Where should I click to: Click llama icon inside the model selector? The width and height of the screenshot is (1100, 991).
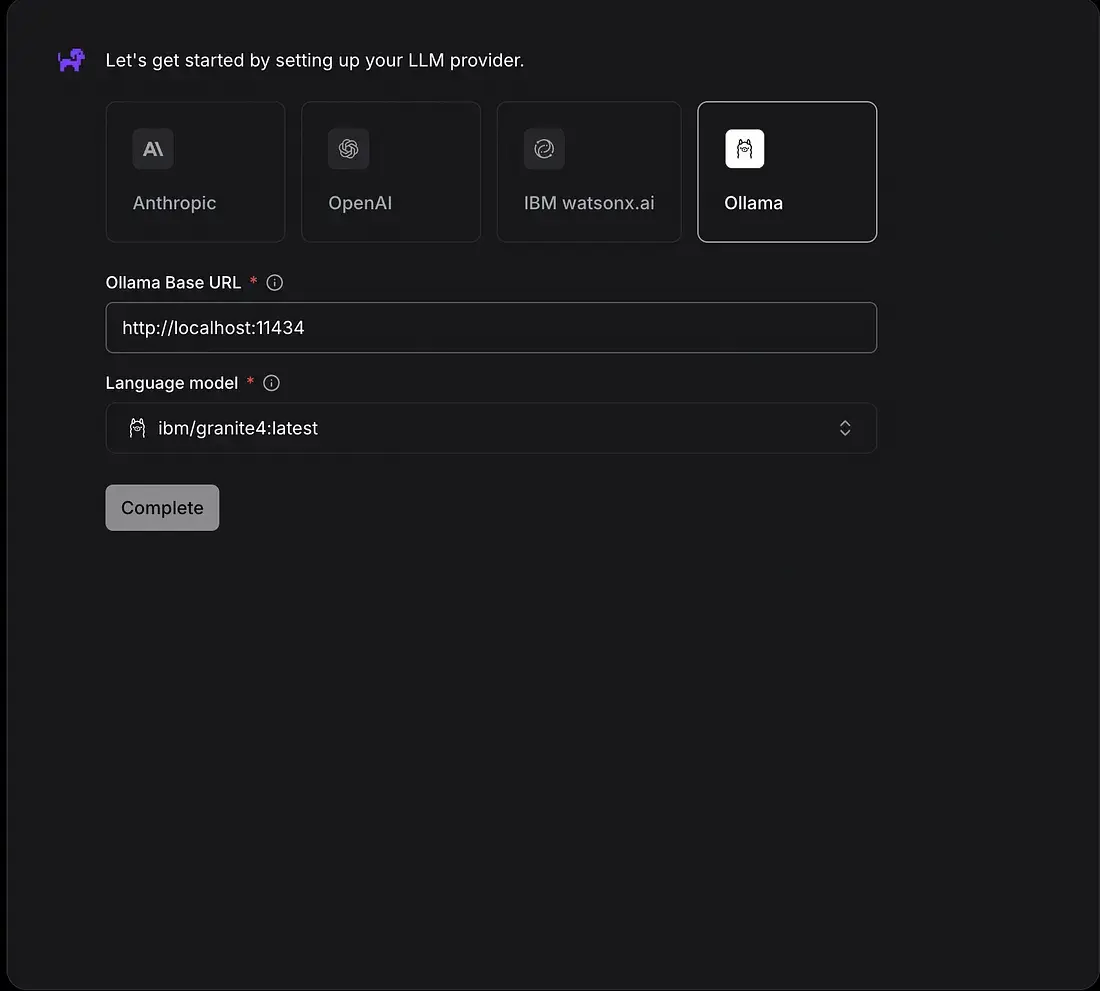point(138,428)
